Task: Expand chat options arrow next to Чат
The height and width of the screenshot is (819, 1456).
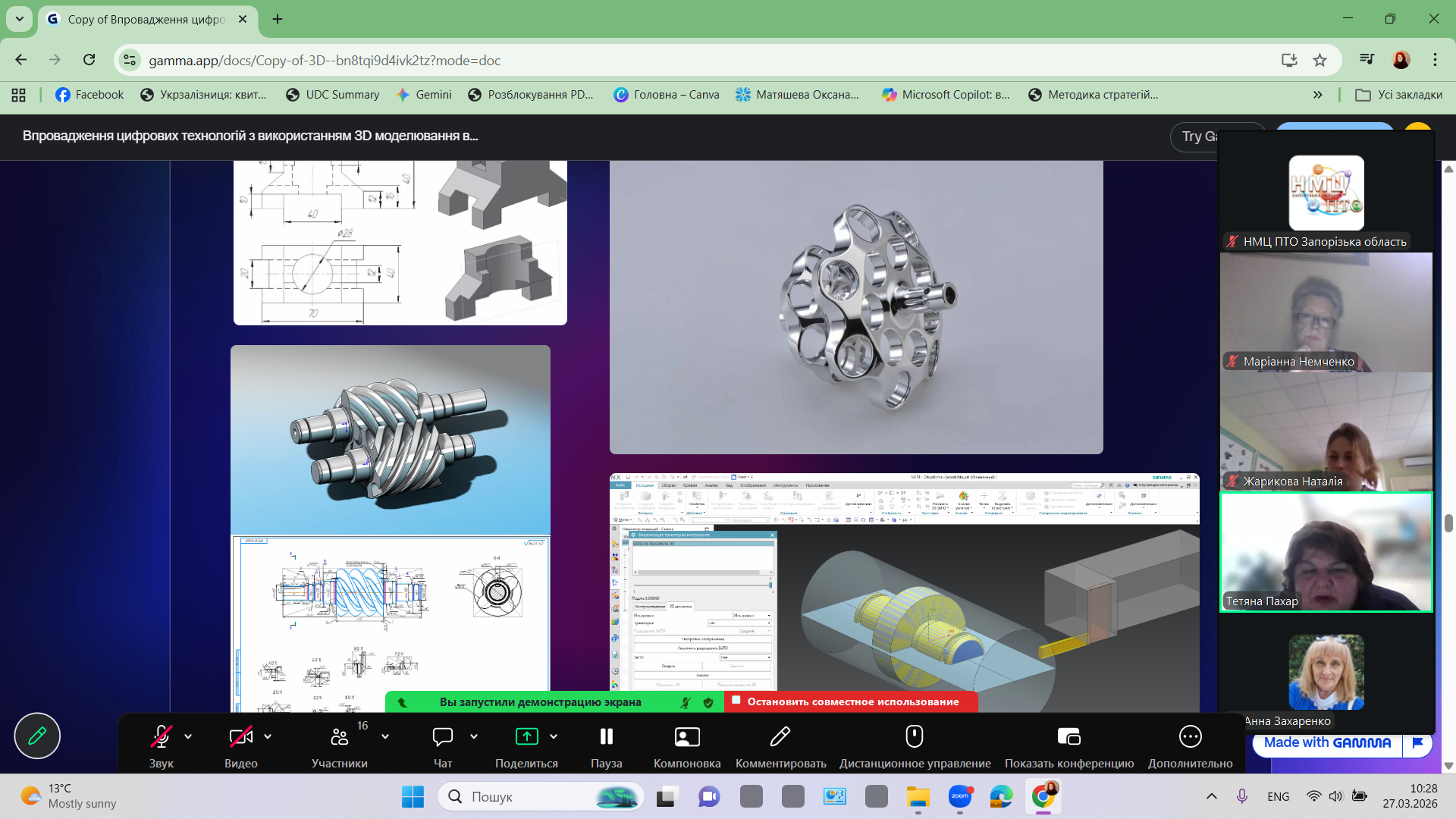Action: point(474,736)
